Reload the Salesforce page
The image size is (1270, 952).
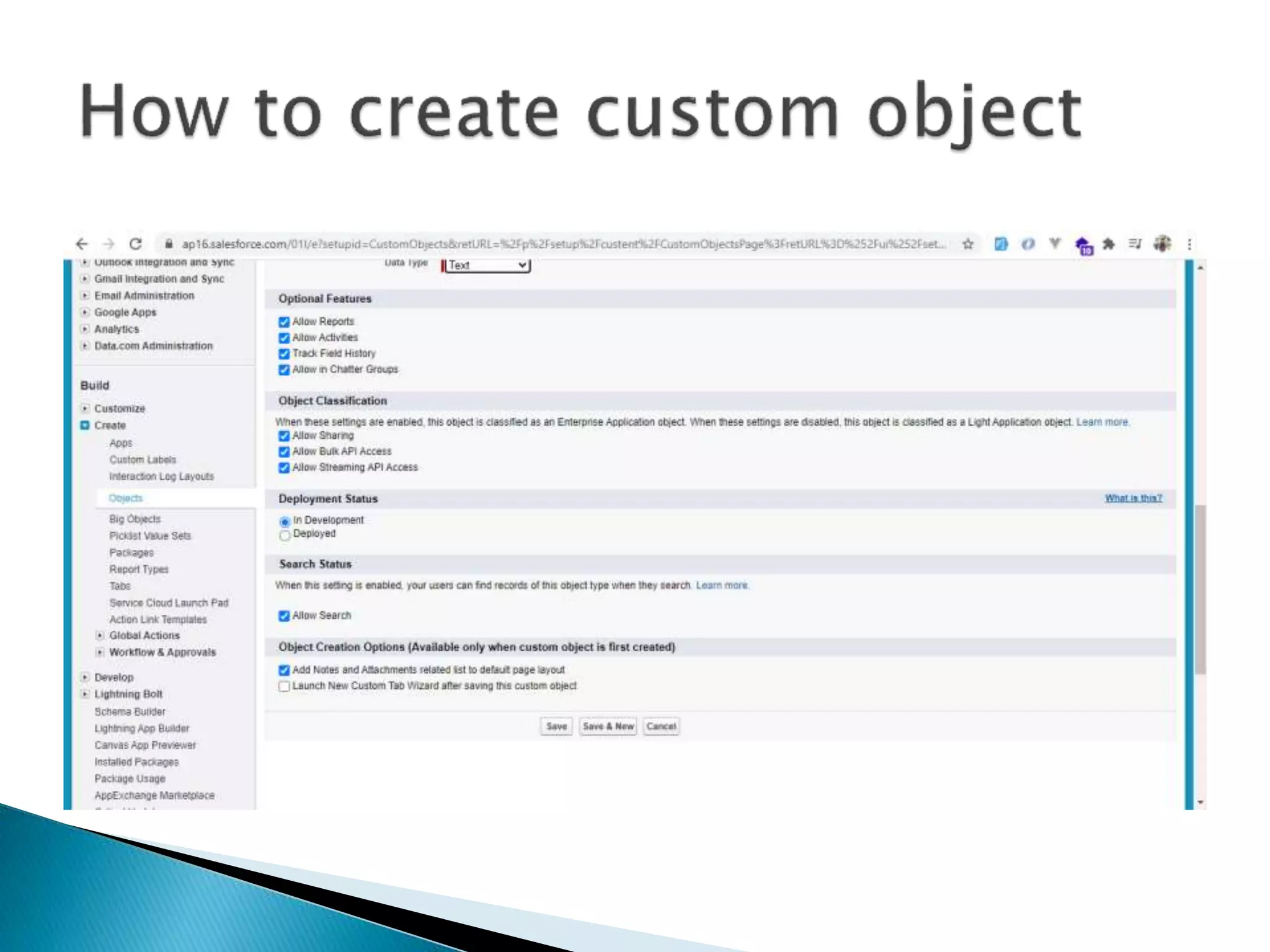[x=136, y=244]
